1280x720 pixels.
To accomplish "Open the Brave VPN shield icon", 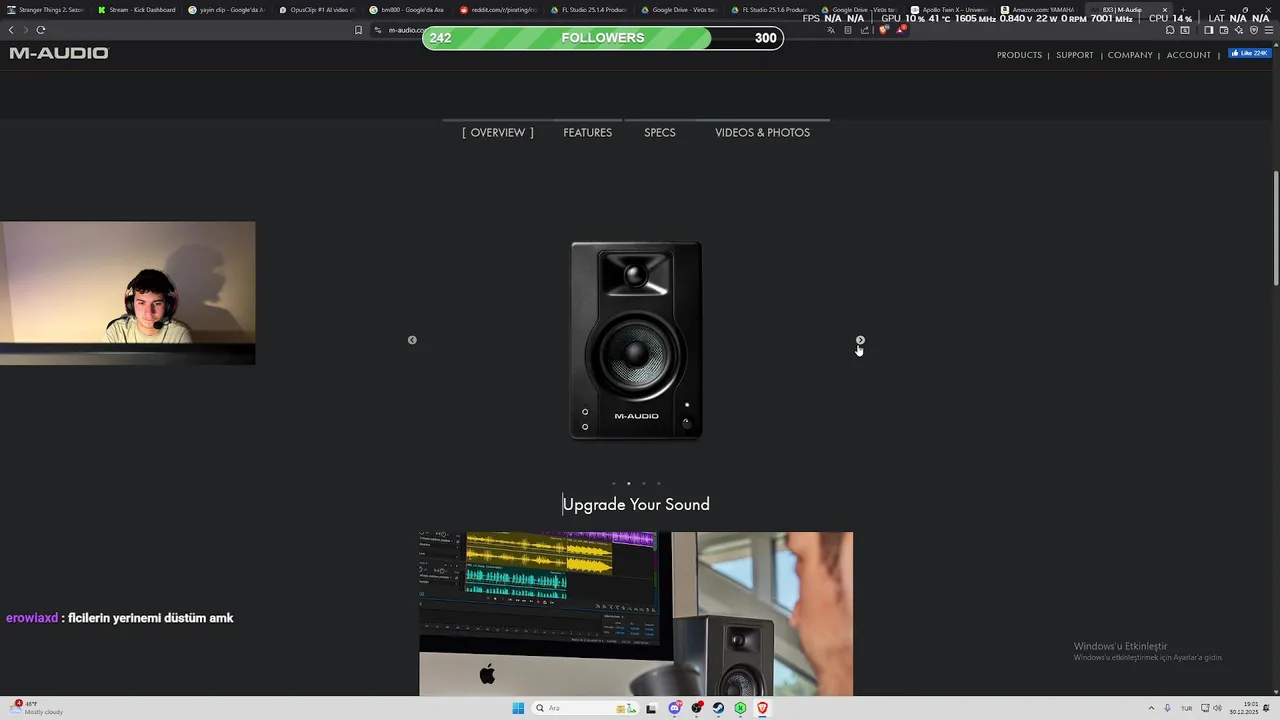I will tap(1253, 30).
